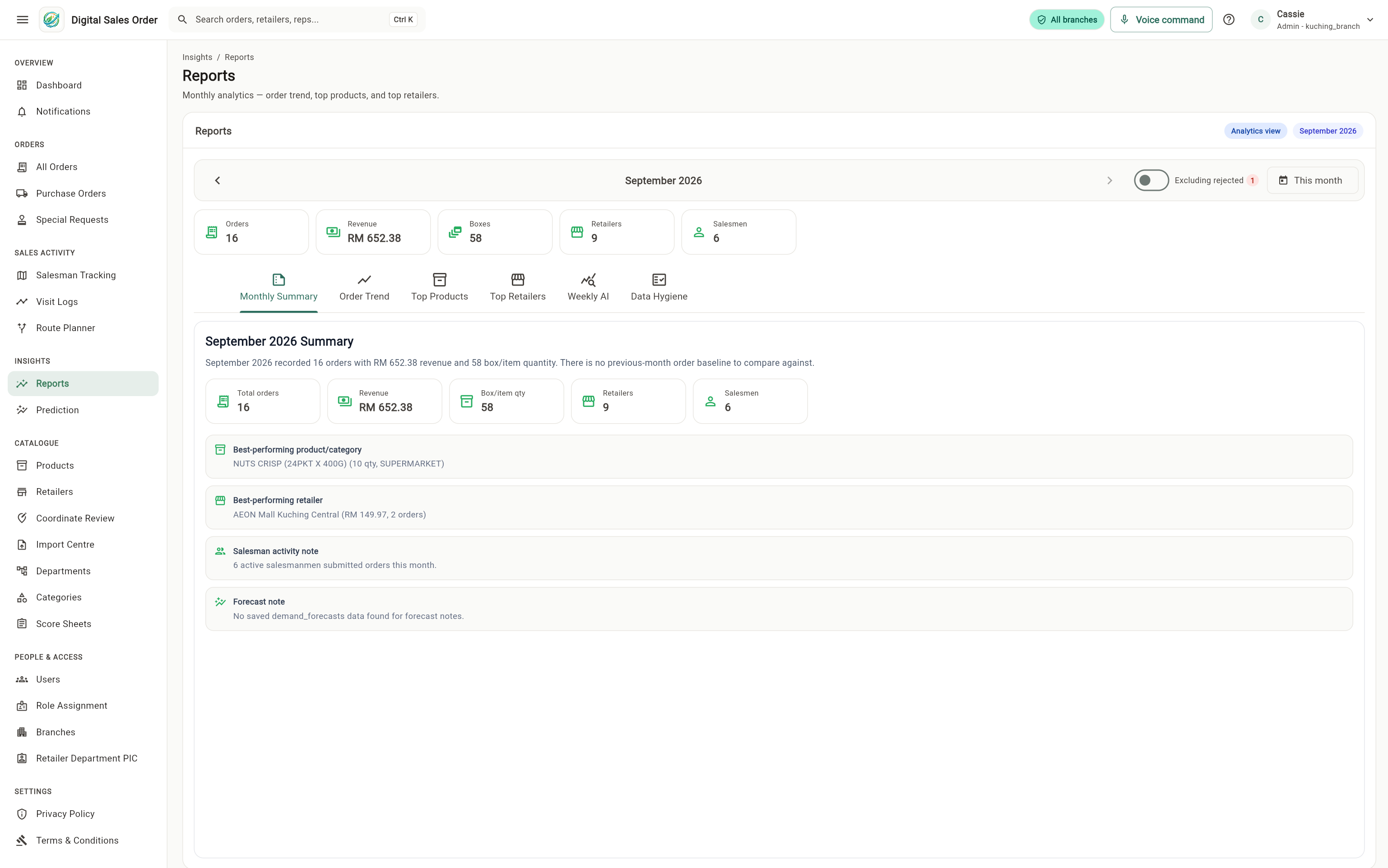Expand the Cassie account dropdown
1388x868 pixels.
pyautogui.click(x=1313, y=19)
